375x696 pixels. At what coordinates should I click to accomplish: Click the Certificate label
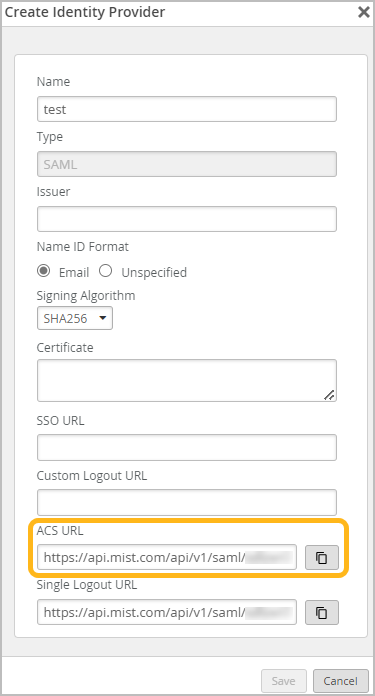point(65,347)
